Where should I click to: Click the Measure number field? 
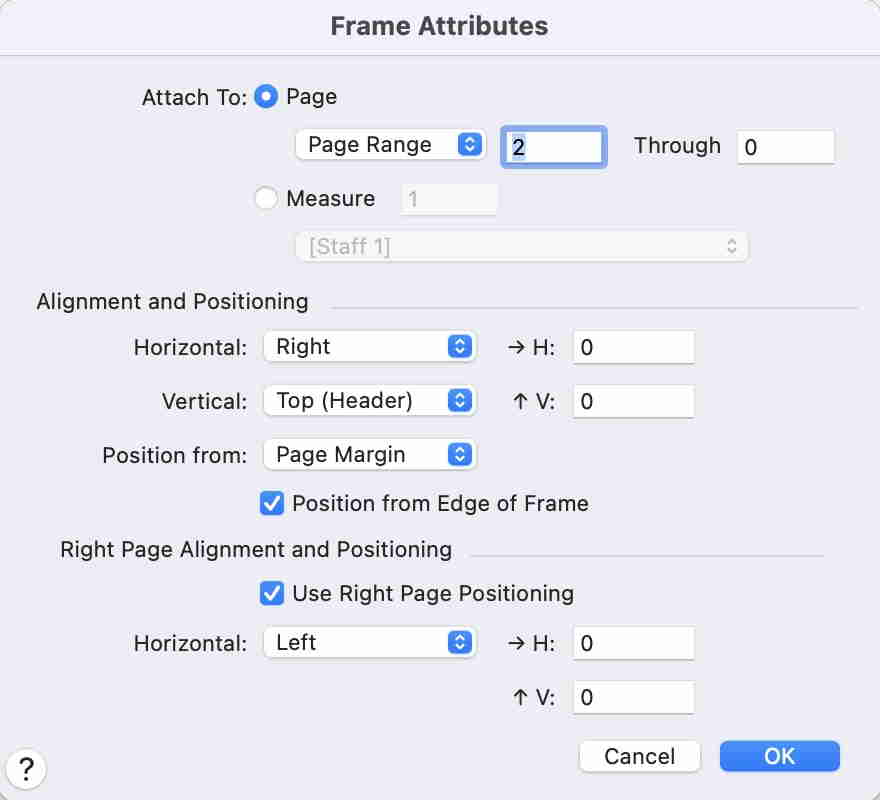point(449,200)
